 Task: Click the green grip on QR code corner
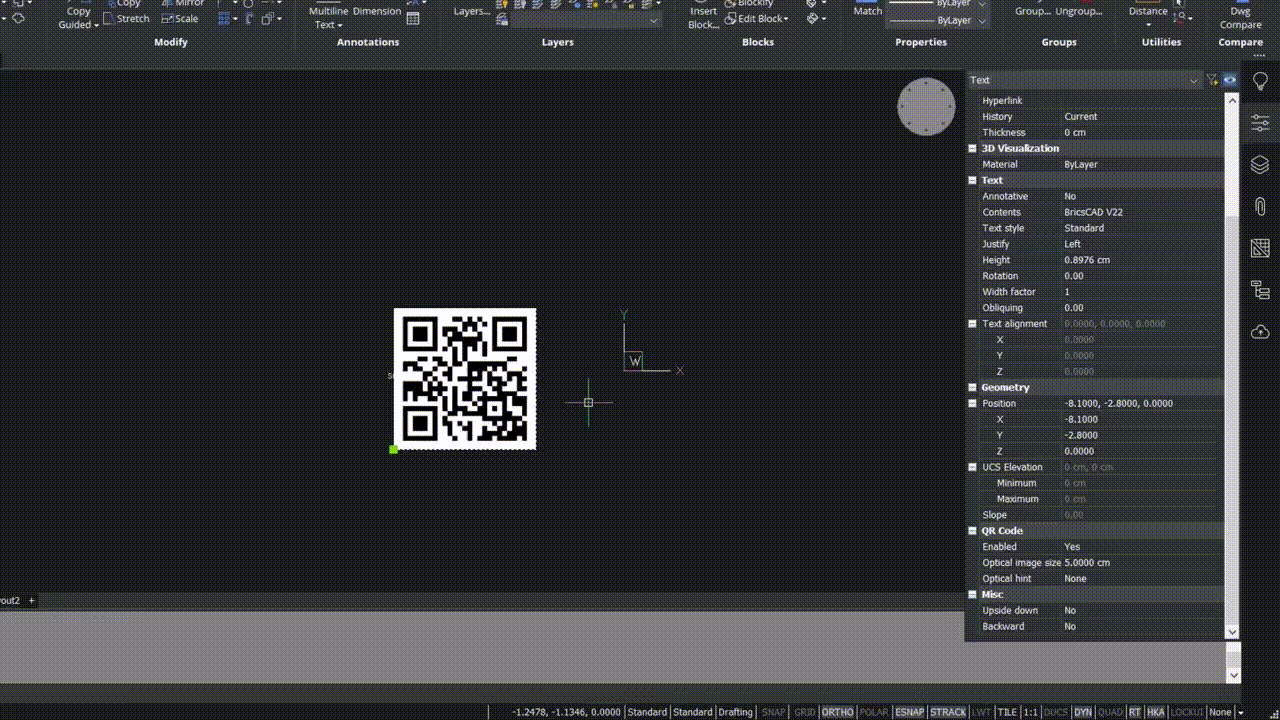click(393, 450)
